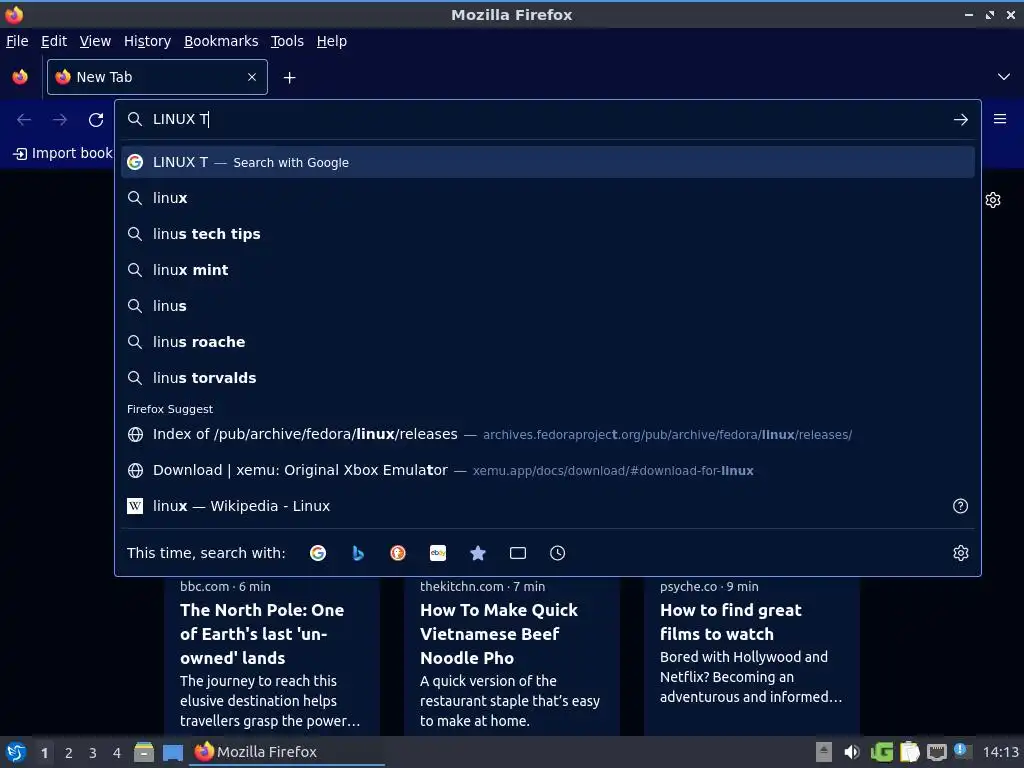
Task: Open the History menu
Action: (x=148, y=41)
